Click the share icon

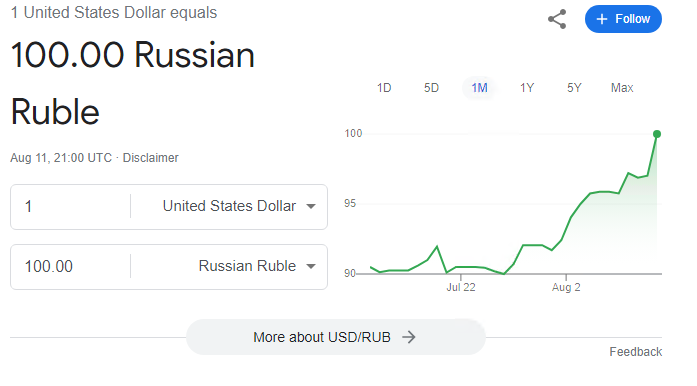pos(557,19)
